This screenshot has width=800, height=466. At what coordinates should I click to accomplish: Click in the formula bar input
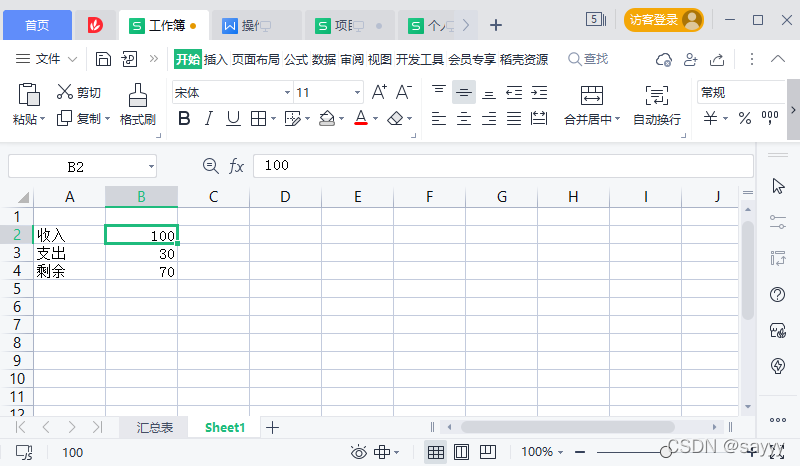(503, 166)
